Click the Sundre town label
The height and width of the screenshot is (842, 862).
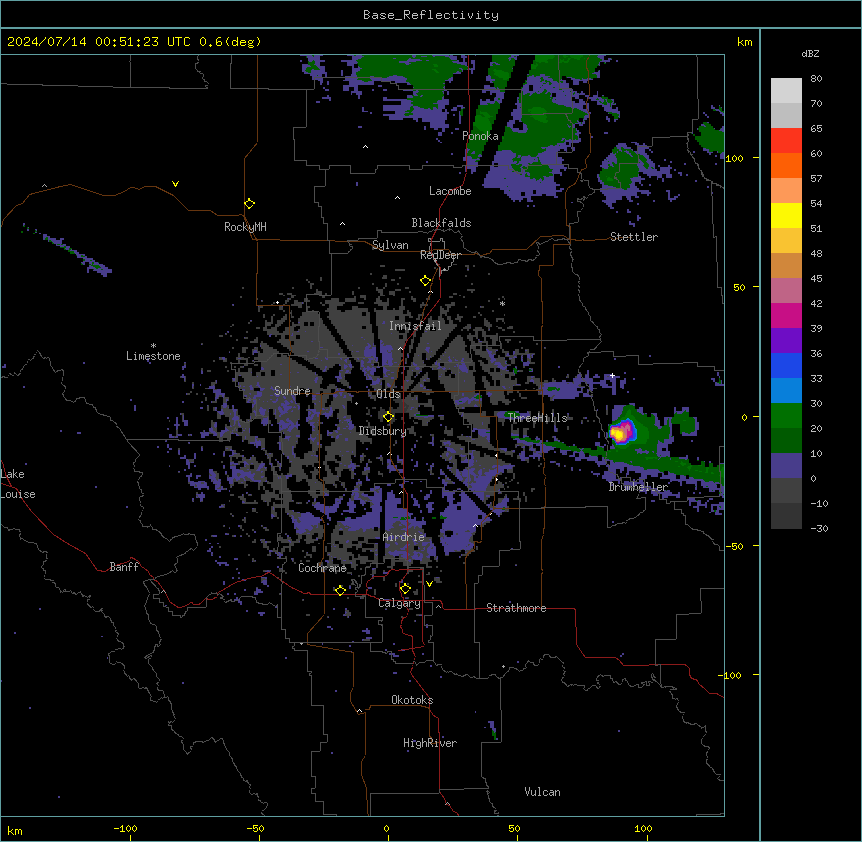(x=292, y=391)
